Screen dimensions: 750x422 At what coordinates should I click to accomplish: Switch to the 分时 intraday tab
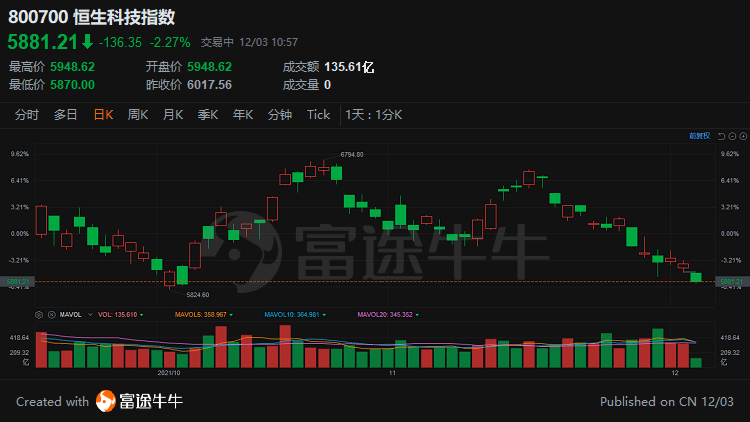pos(27,115)
